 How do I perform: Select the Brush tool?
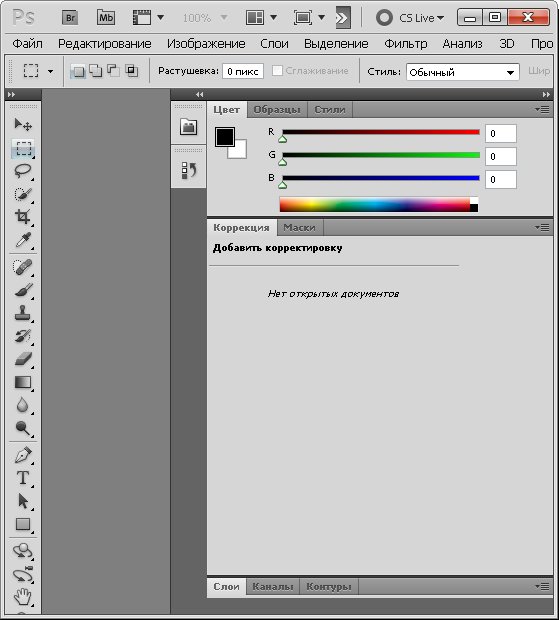coord(23,290)
